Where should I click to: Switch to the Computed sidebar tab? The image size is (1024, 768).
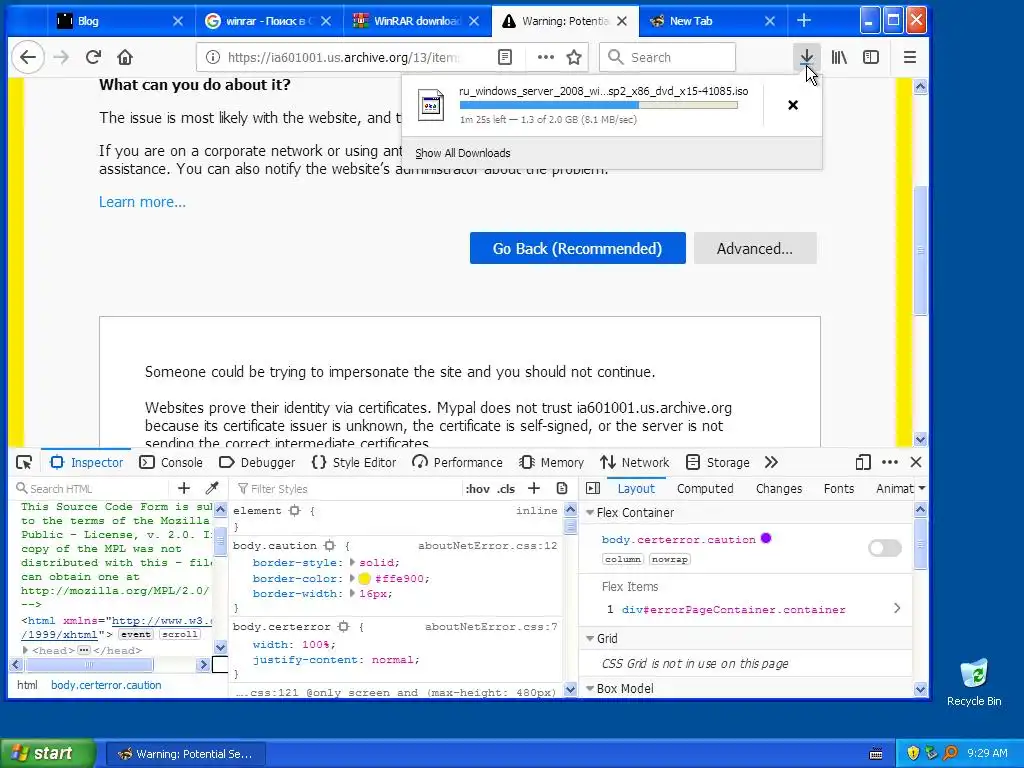pos(705,488)
